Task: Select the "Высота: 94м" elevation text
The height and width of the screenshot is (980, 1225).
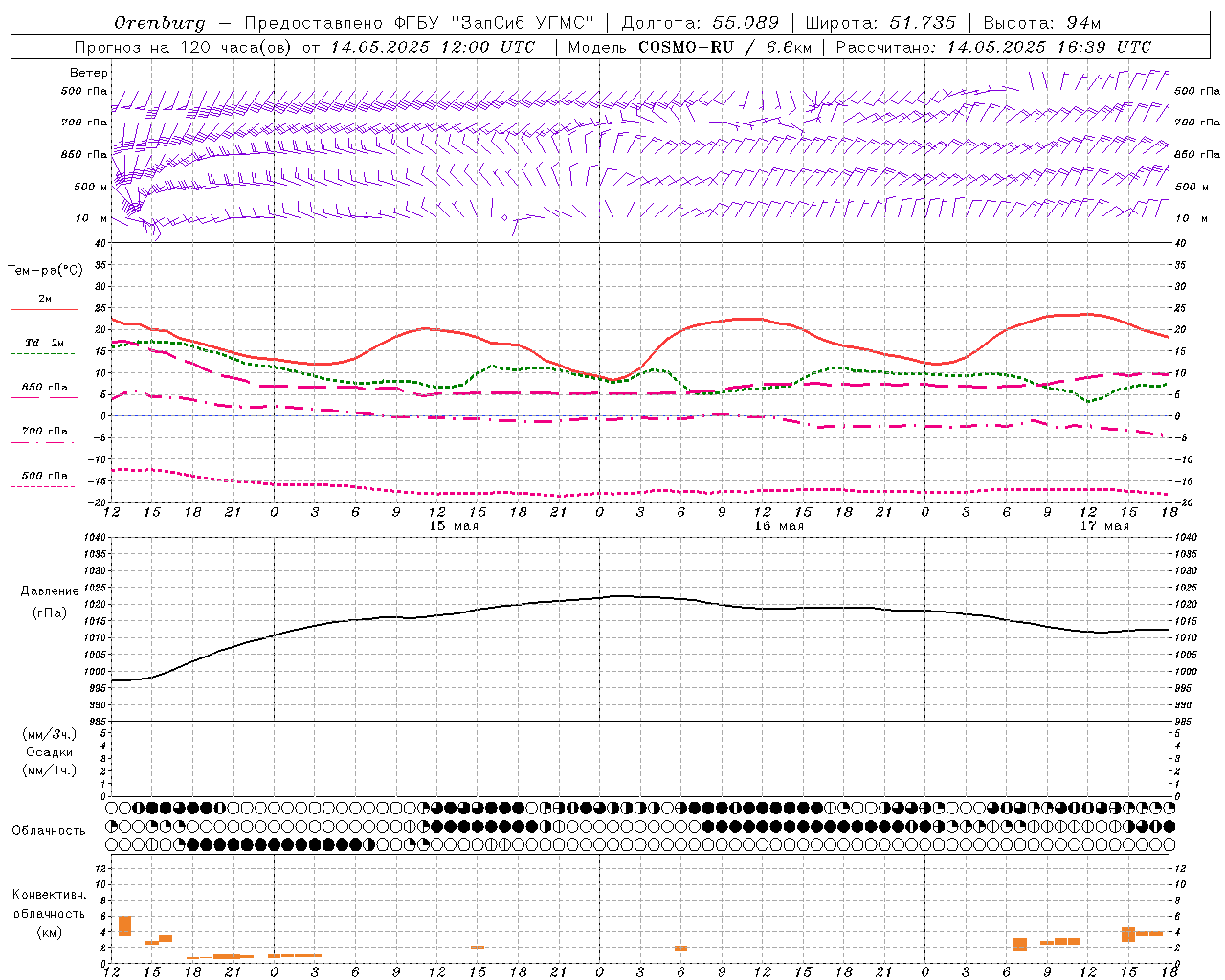Action: (x=1042, y=23)
